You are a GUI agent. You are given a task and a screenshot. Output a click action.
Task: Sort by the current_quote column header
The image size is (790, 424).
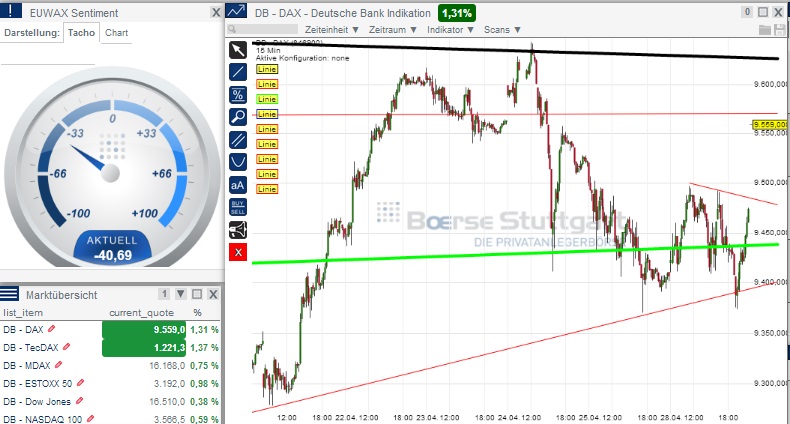click(141, 313)
